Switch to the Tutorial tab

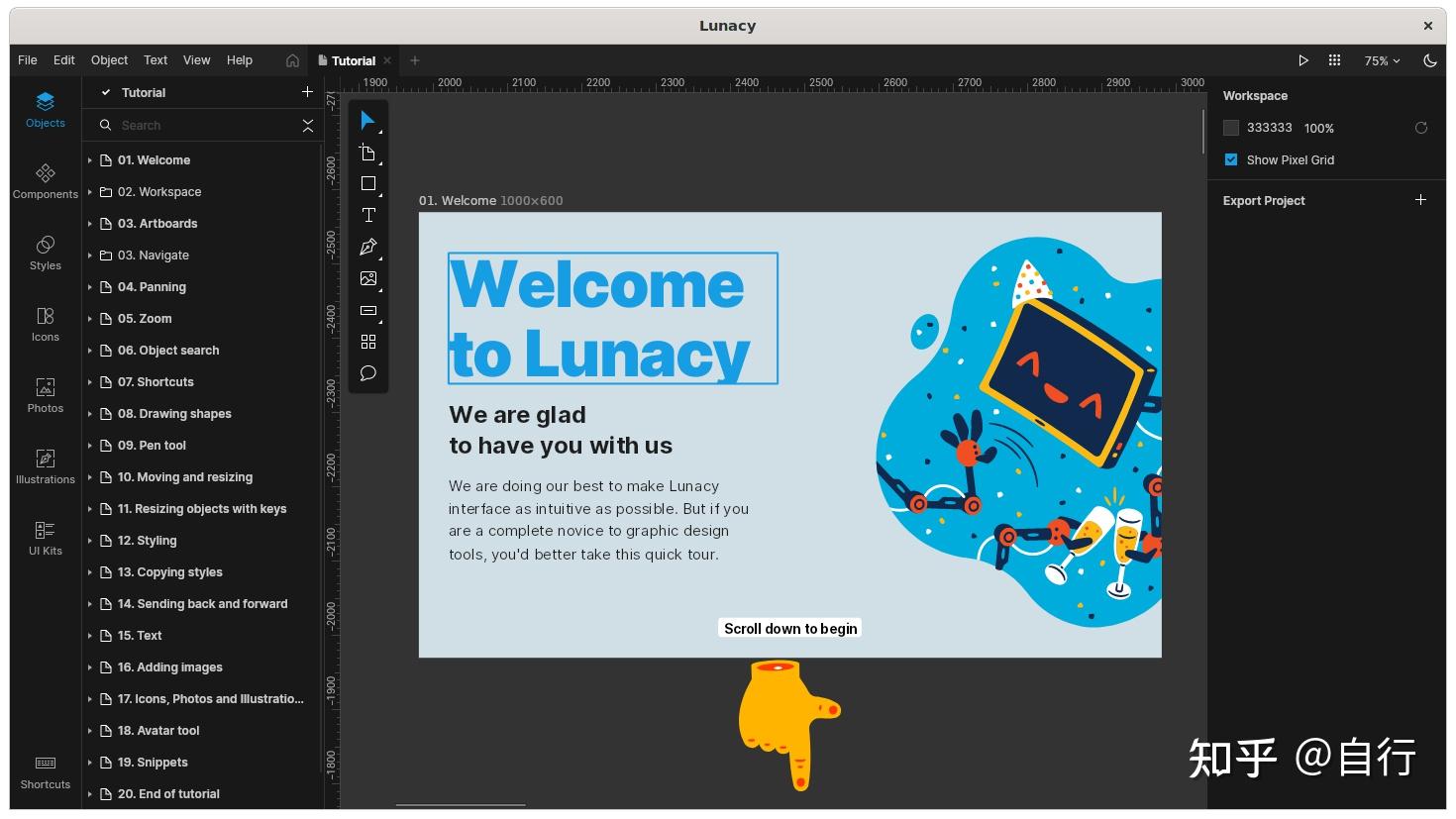click(353, 60)
